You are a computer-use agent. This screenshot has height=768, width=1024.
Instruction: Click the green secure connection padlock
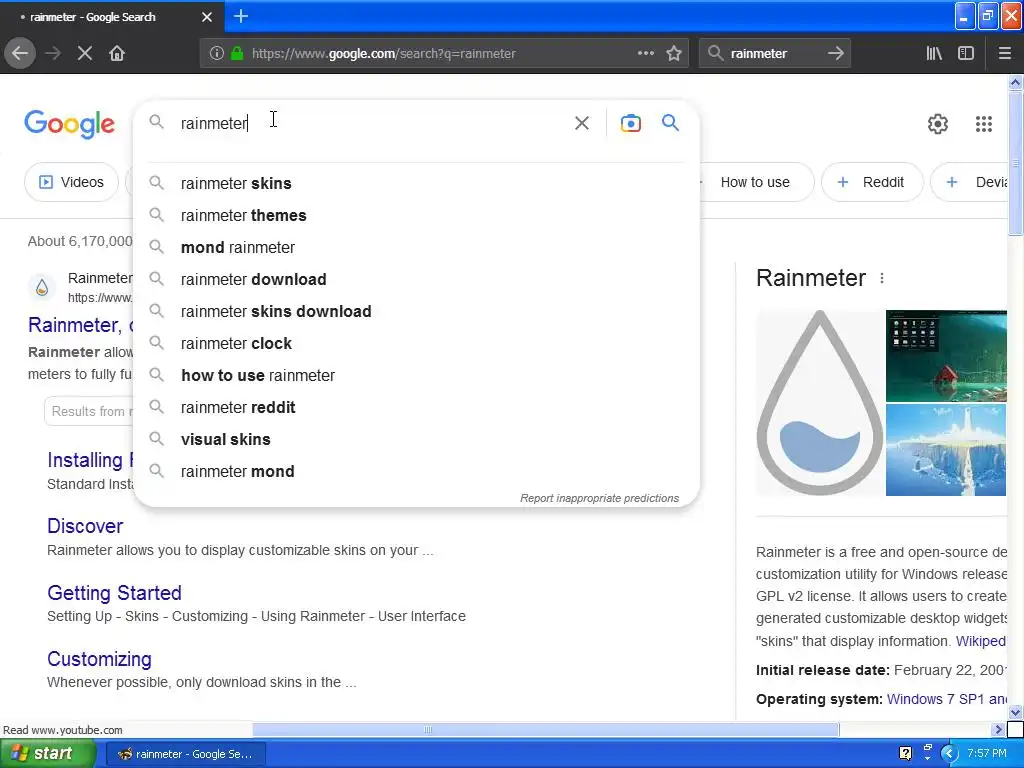237,54
